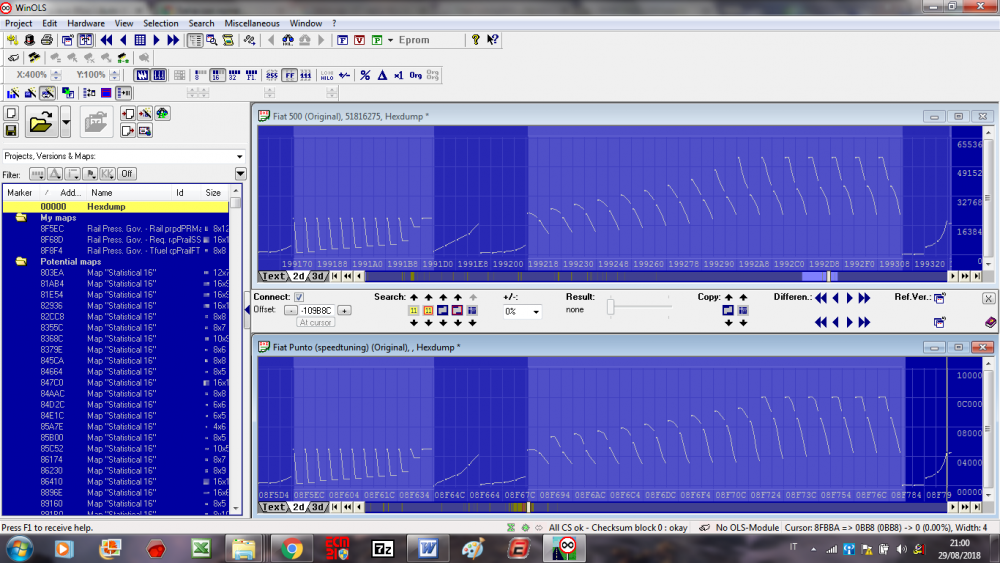Image resolution: width=1000 pixels, height=563 pixels.
Task: Select map 8F5EC Rail Press. Gov. row
Action: click(x=115, y=229)
